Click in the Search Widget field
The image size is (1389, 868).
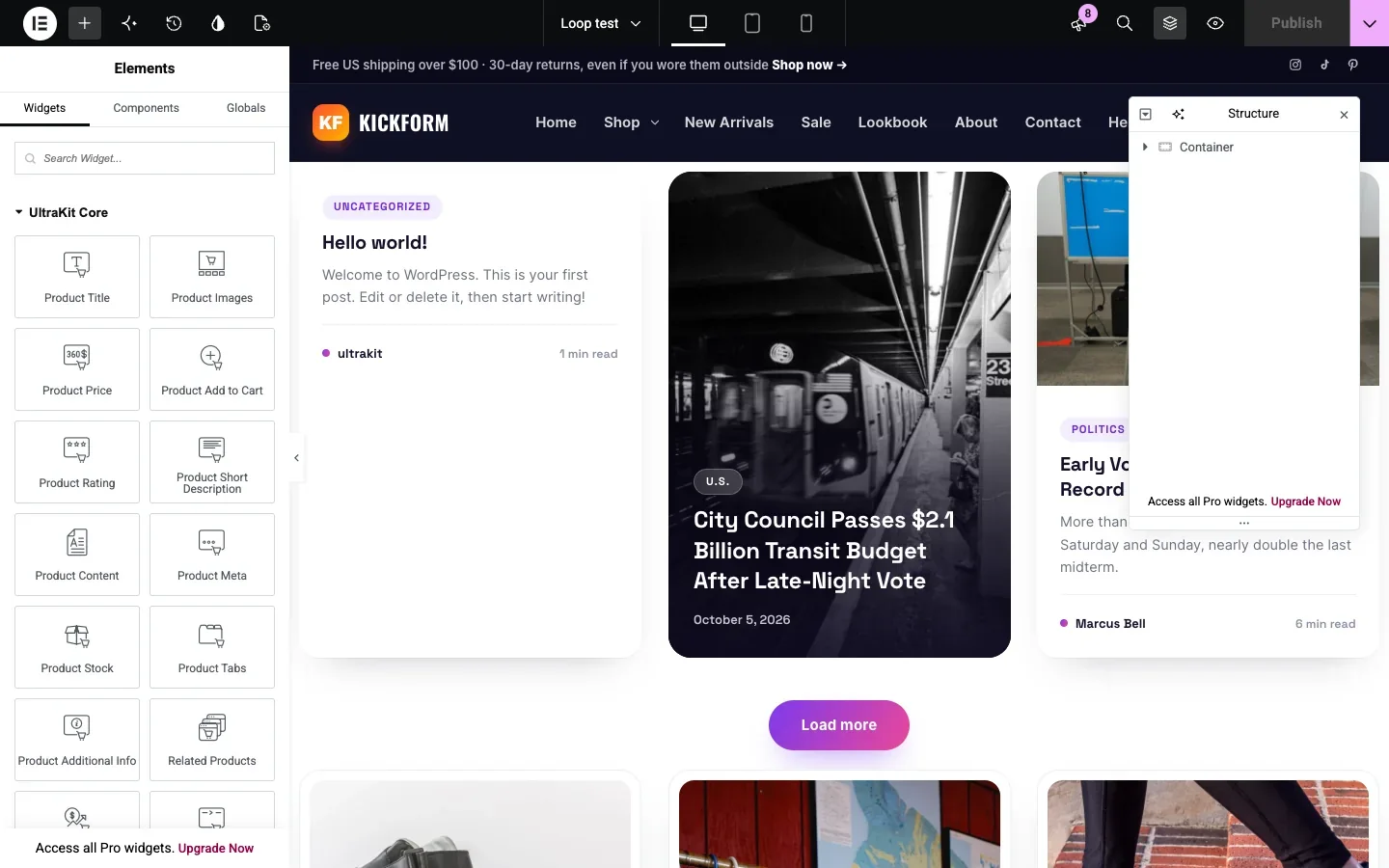145,158
